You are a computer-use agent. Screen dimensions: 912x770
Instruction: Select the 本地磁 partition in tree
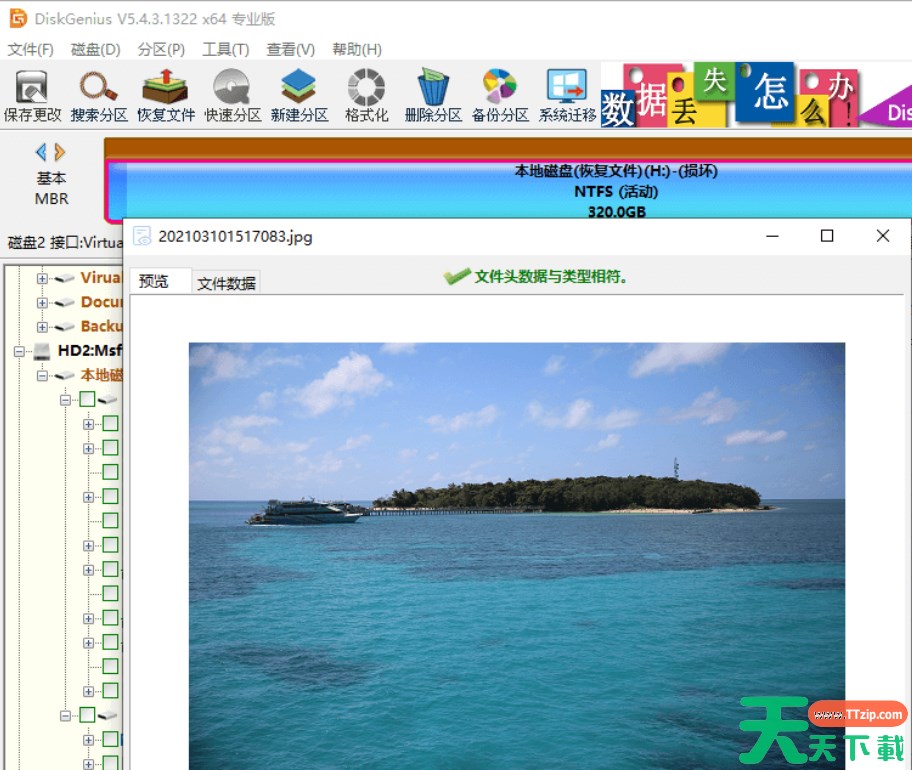(x=101, y=375)
